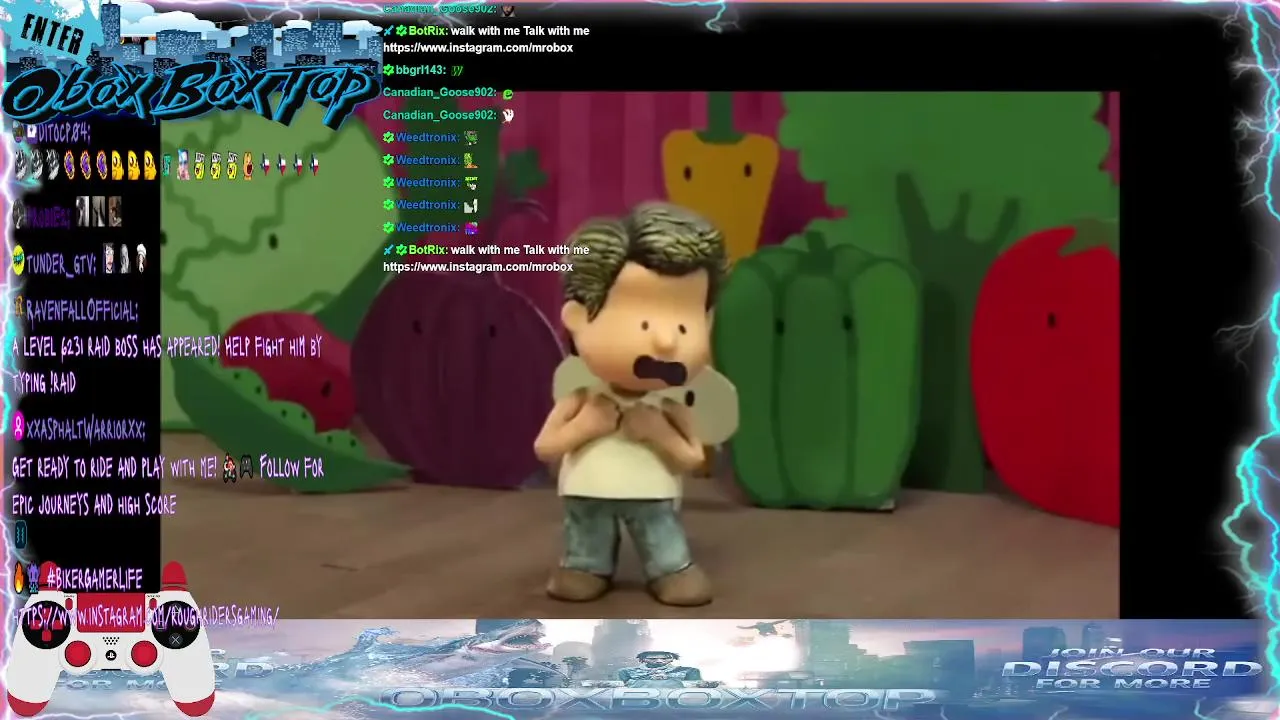Click the purple emote in the last Weedtronix message
1280x720 pixels.
pos(471,228)
